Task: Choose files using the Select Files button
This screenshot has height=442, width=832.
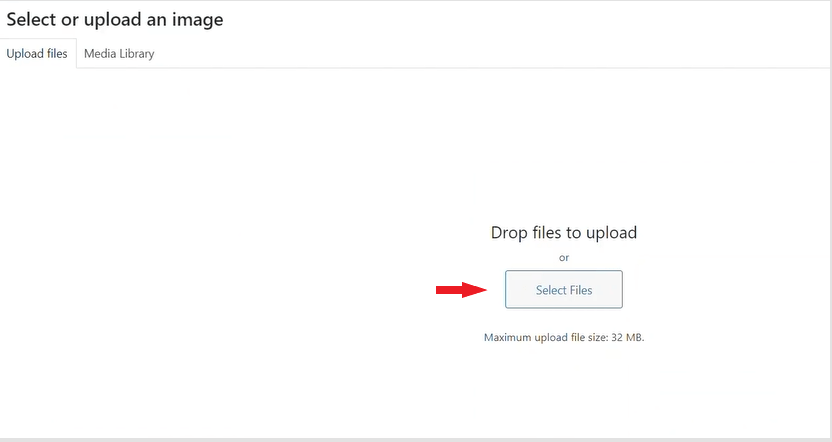Action: [564, 290]
